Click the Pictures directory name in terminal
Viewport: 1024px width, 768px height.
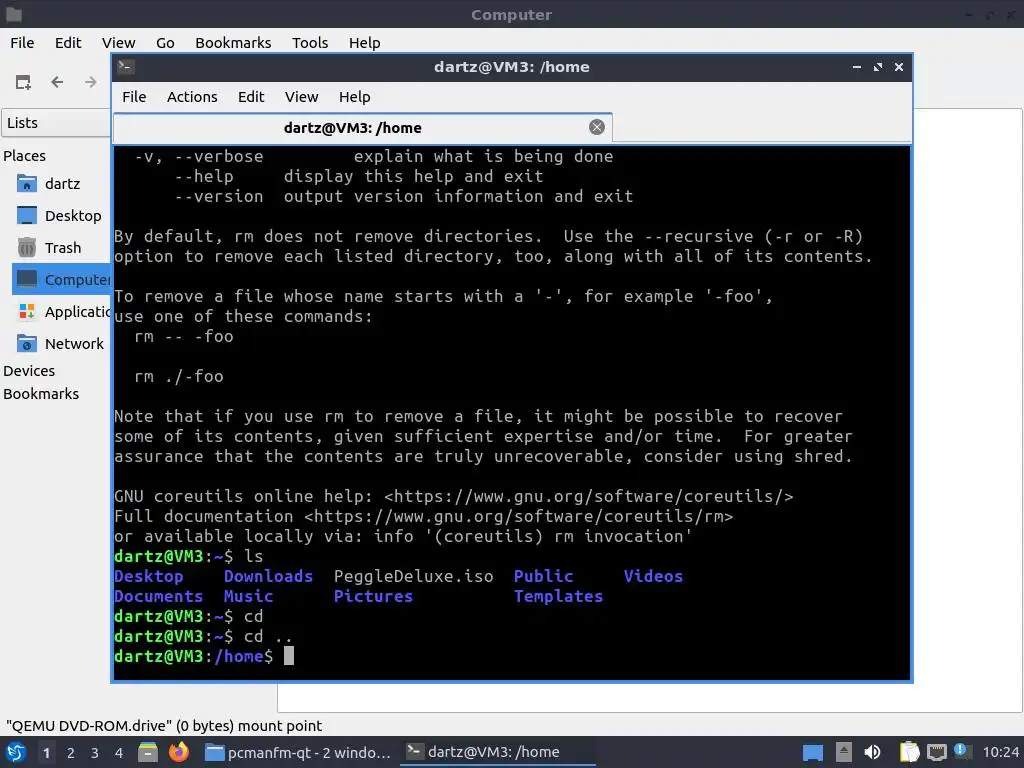(x=373, y=596)
